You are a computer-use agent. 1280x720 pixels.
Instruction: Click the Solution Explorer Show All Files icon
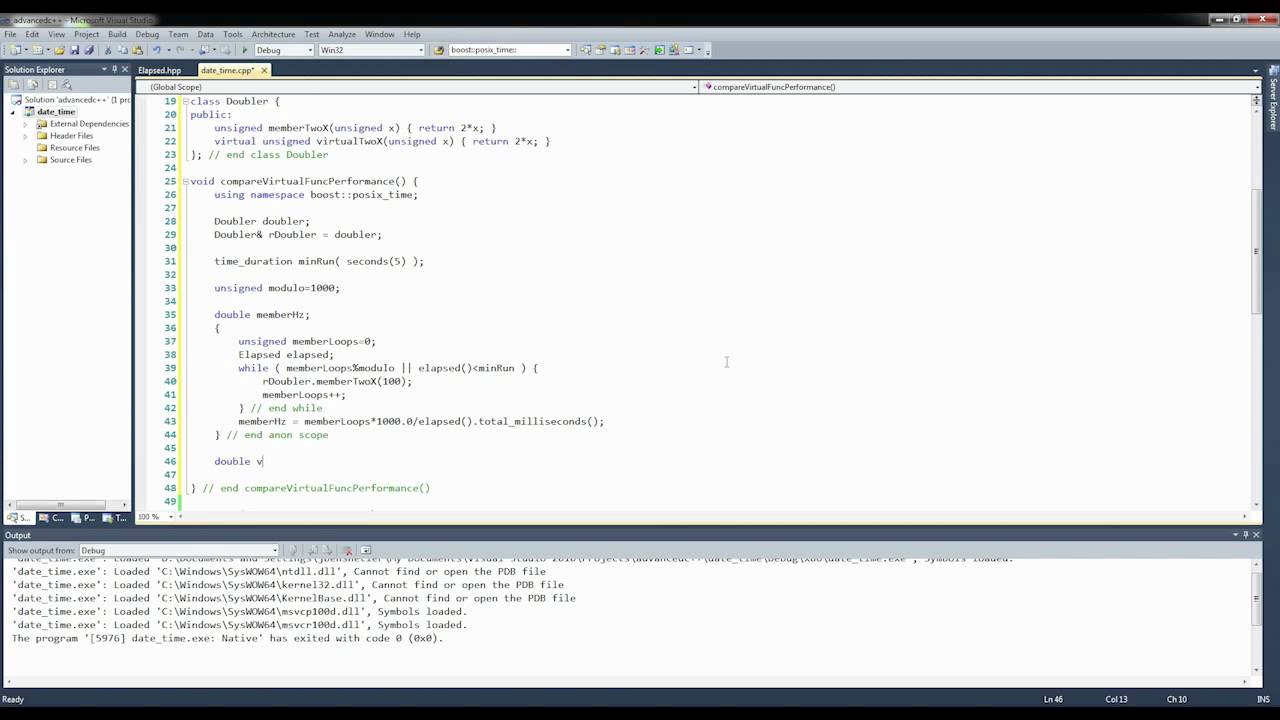[33, 85]
